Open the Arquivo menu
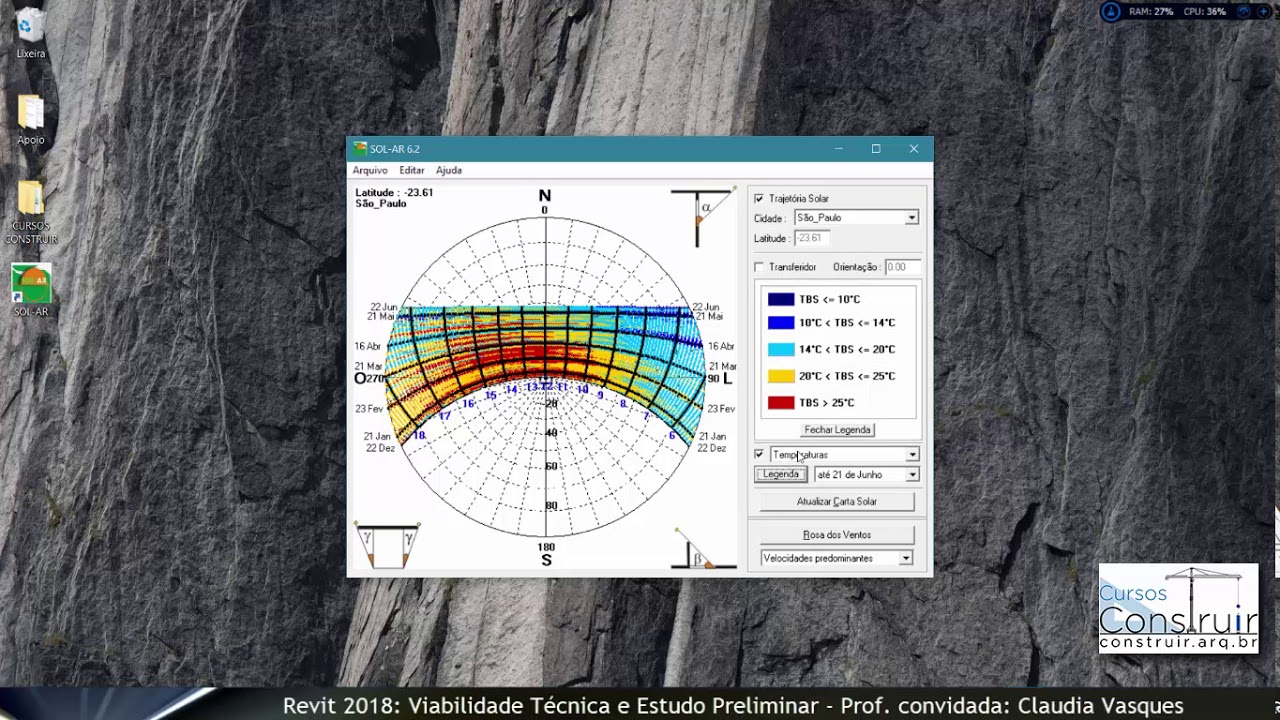The height and width of the screenshot is (720, 1280). (x=370, y=170)
